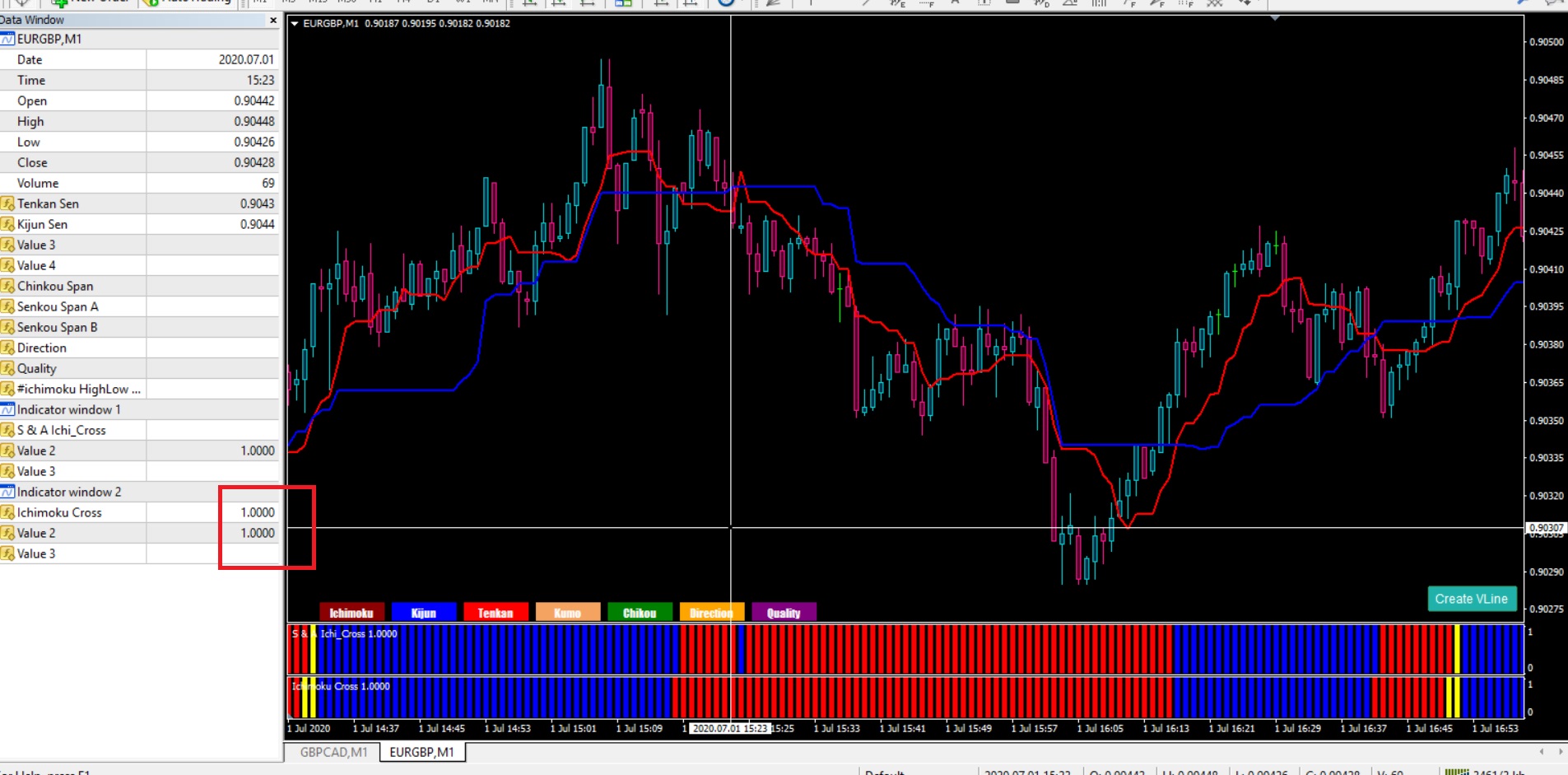This screenshot has height=775, width=1568.
Task: Click the Create VLine button
Action: coord(1472,599)
